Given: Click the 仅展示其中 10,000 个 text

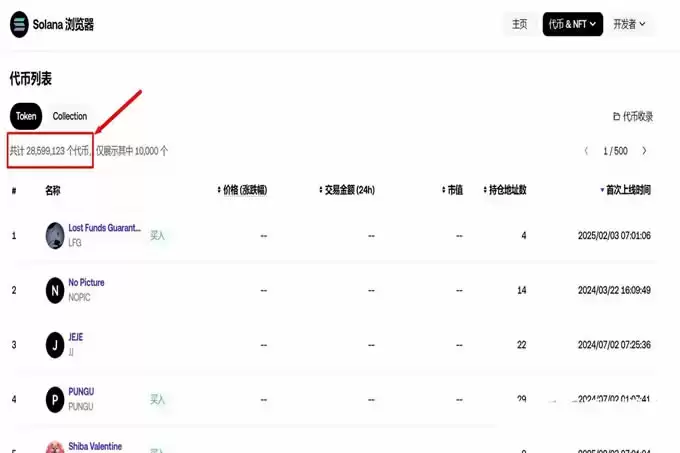Looking at the screenshot, I should tap(132, 151).
